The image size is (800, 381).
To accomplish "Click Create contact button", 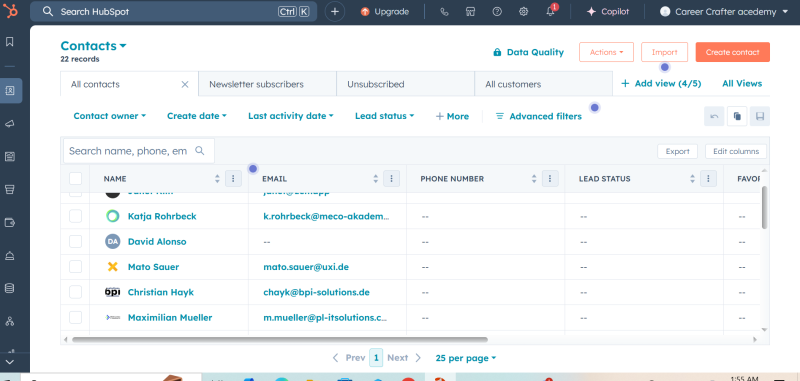I will coord(733,52).
